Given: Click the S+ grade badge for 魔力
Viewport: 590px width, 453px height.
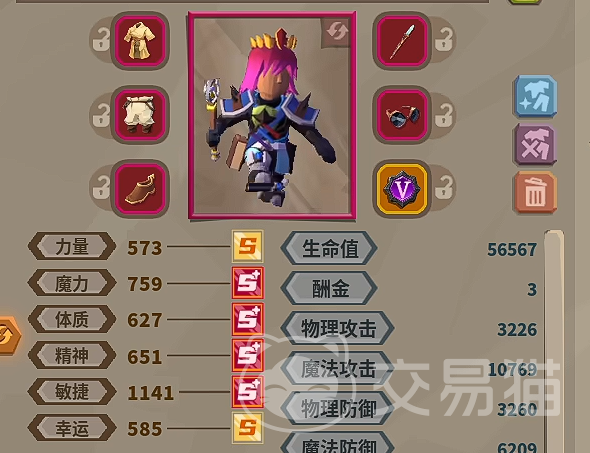Looking at the screenshot, I should tap(248, 283).
